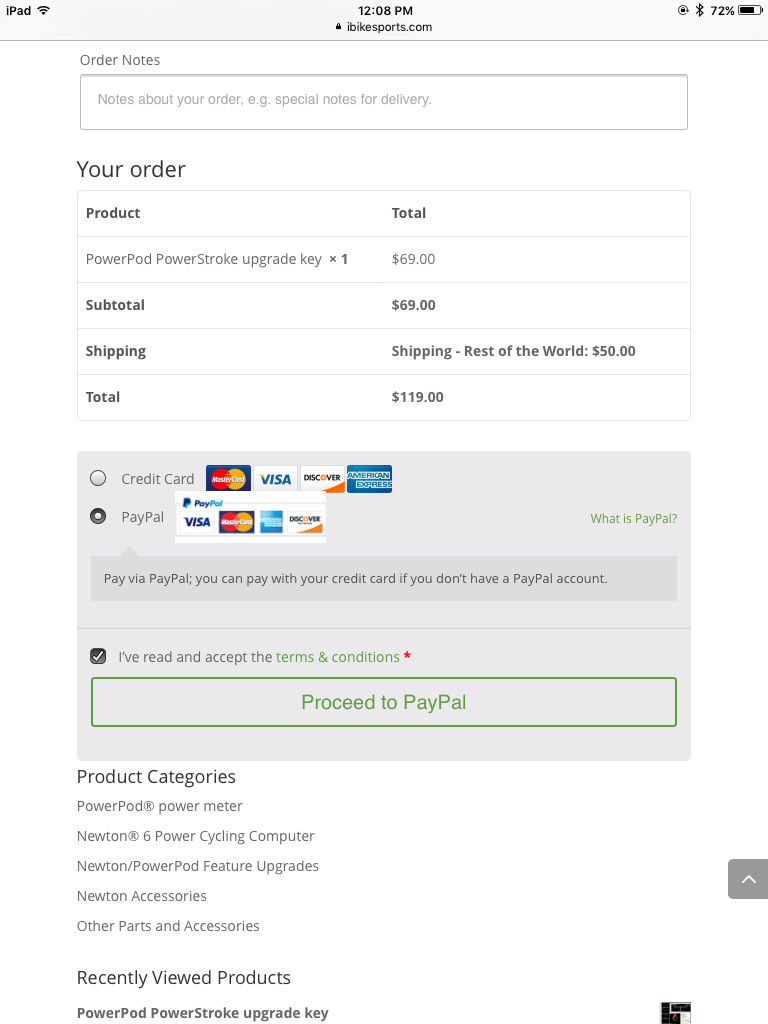Open PowerPod® power meter category

coord(159,806)
